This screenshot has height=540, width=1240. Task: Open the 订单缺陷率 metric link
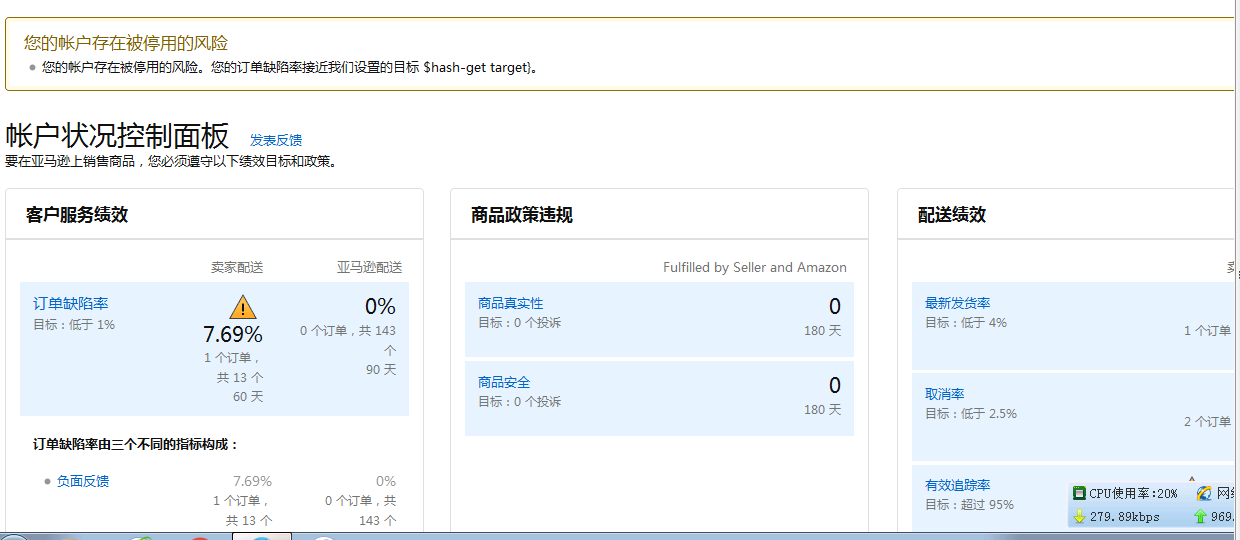[x=71, y=304]
